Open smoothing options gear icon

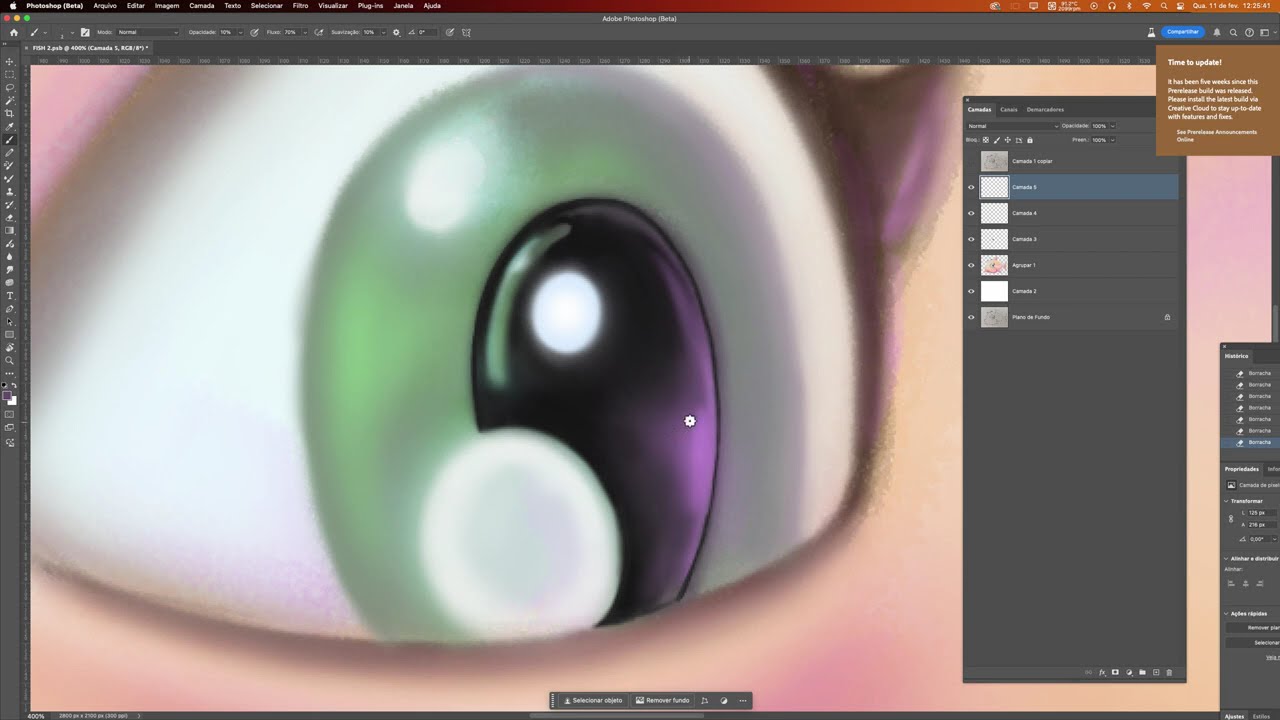396,32
